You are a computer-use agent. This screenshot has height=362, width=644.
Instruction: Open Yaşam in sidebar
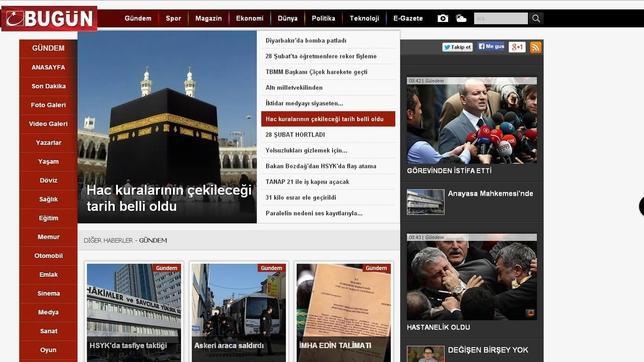[x=48, y=162]
